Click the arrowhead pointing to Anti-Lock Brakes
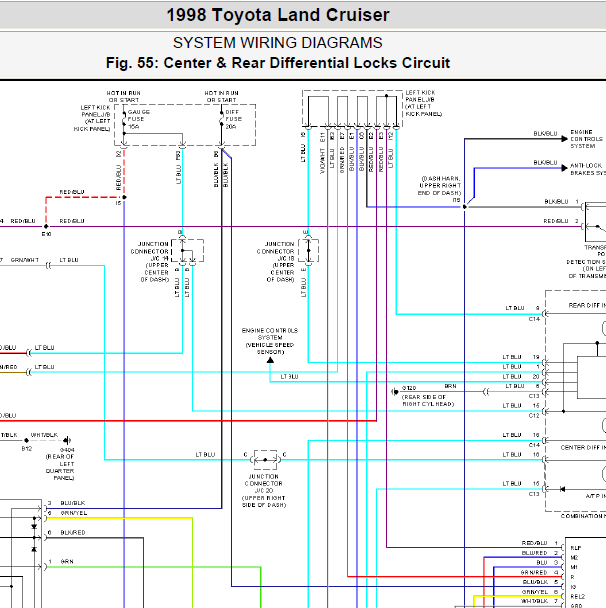606x608 pixels. coord(565,168)
